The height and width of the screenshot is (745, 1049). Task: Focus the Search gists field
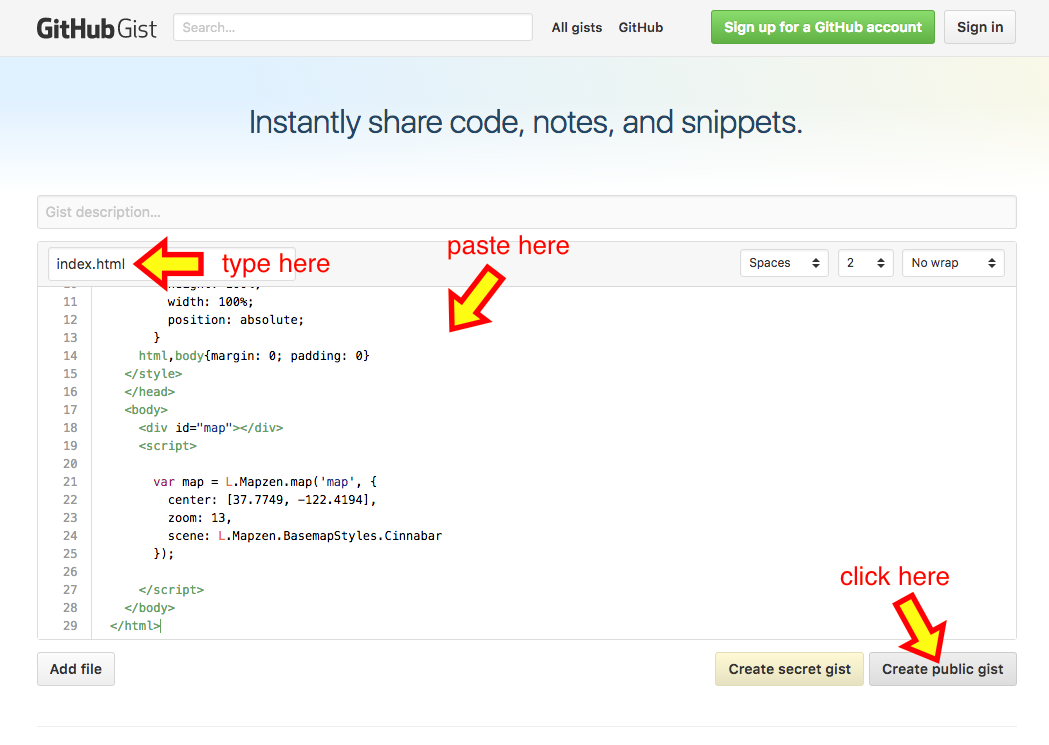[x=353, y=27]
